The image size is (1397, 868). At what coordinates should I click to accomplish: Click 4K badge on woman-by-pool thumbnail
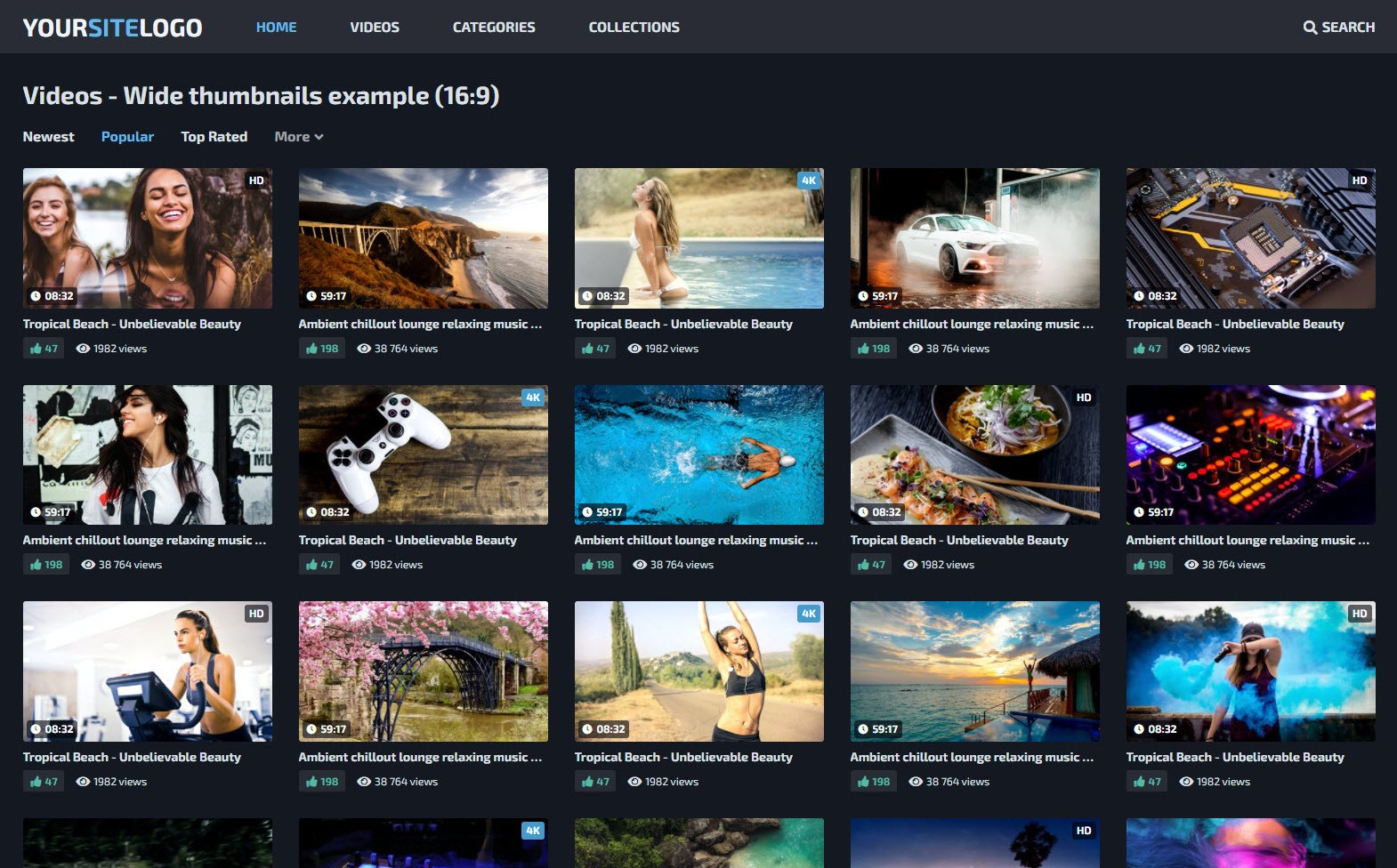coord(808,181)
